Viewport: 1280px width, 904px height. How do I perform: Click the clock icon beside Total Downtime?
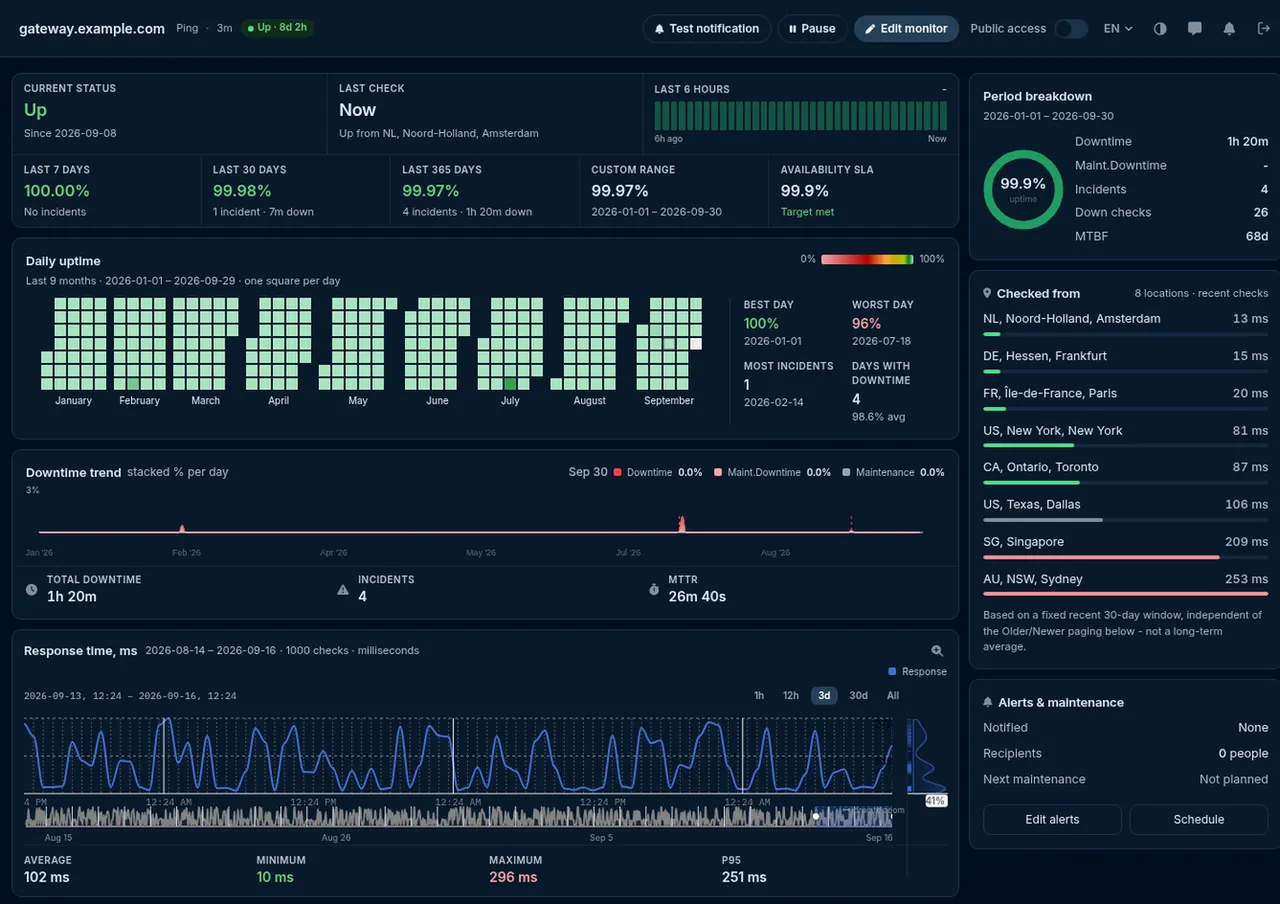click(x=31, y=590)
